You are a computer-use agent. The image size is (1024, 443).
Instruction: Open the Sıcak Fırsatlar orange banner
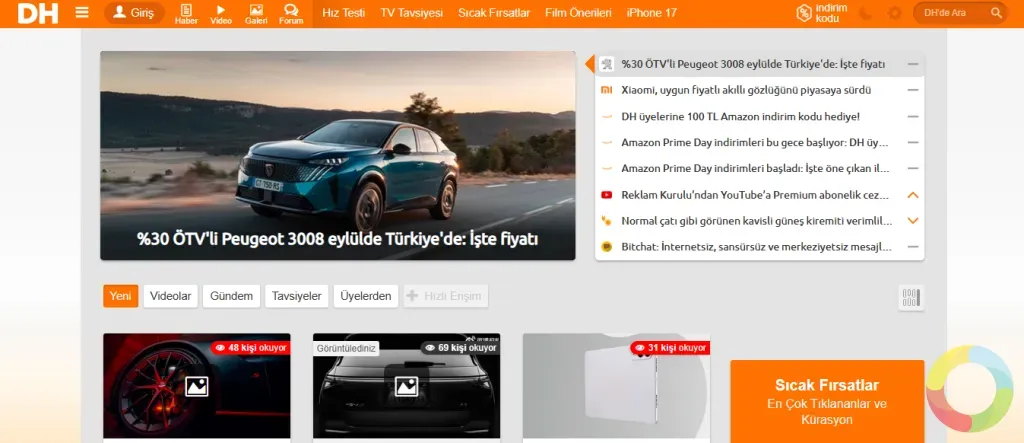pyautogui.click(x=827, y=401)
